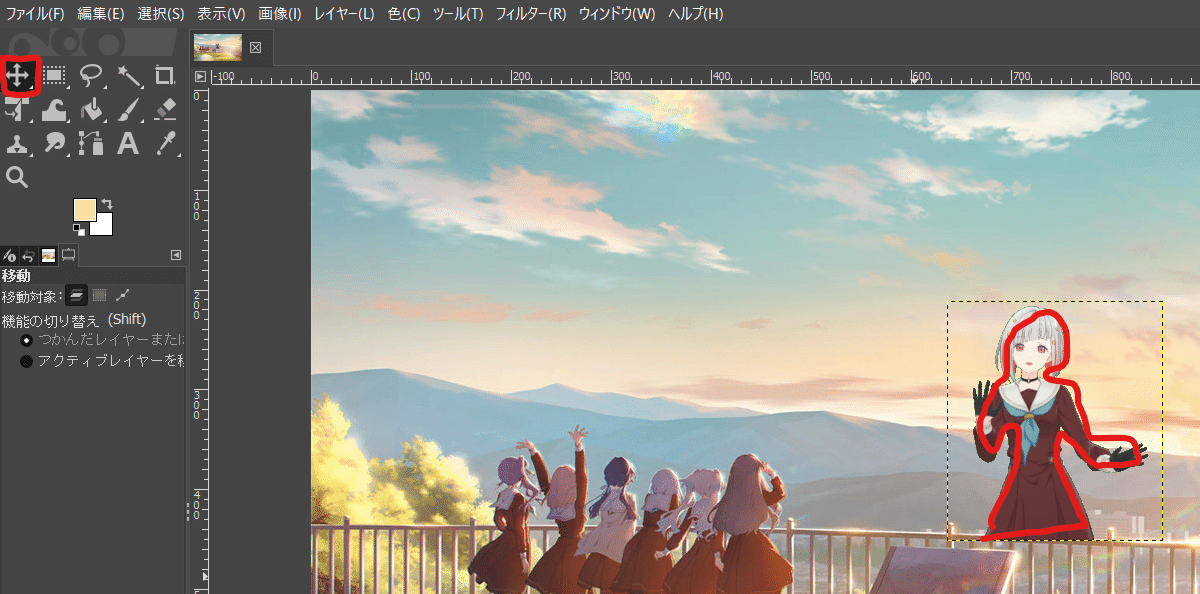Select the Smudge tool
This screenshot has width=1200, height=594.
coord(55,143)
